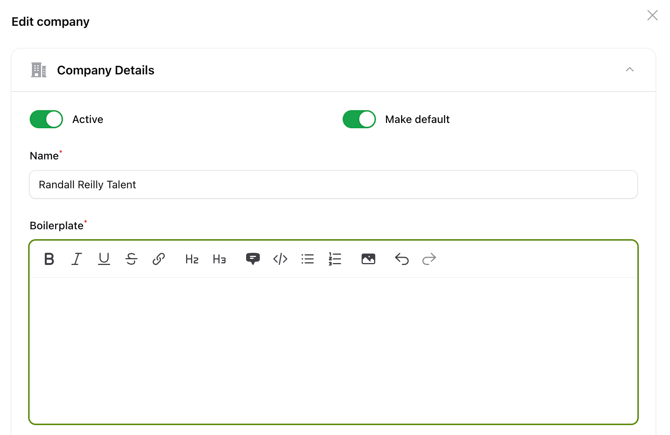Image resolution: width=670 pixels, height=435 pixels.
Task: Apply underline formatting in the editor
Action: click(x=104, y=259)
